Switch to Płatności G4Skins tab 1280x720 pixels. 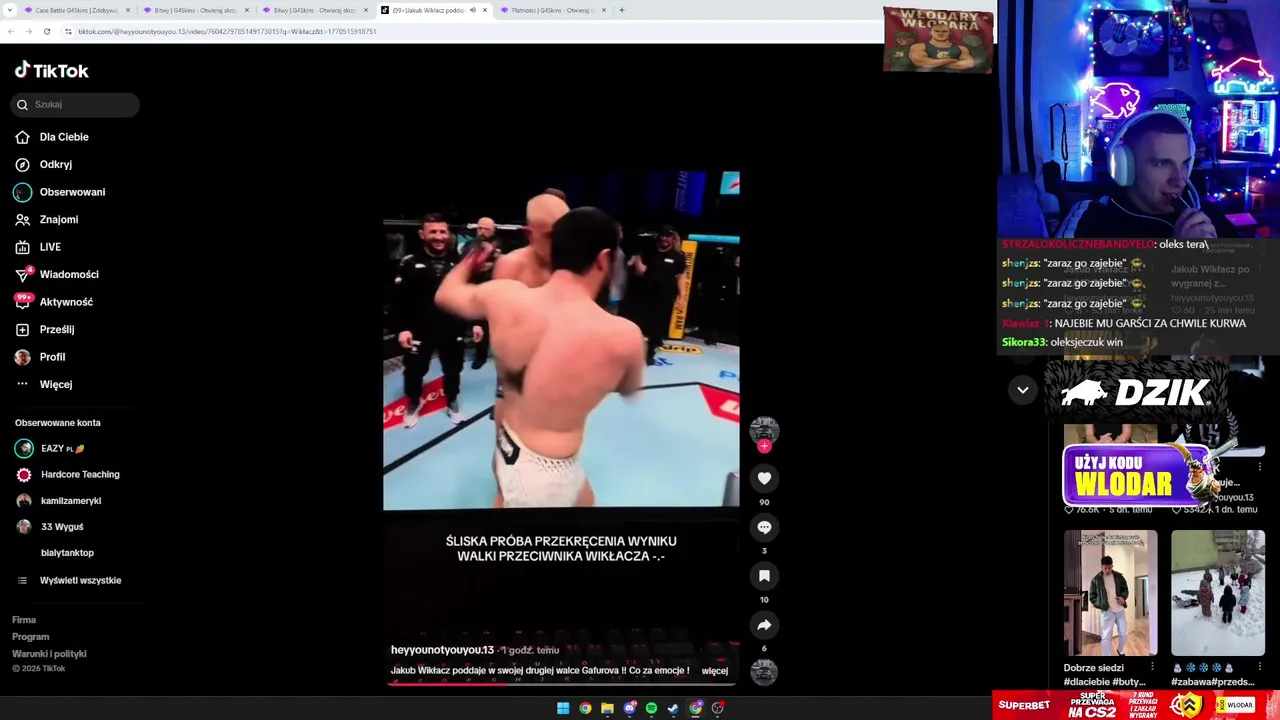pyautogui.click(x=552, y=10)
